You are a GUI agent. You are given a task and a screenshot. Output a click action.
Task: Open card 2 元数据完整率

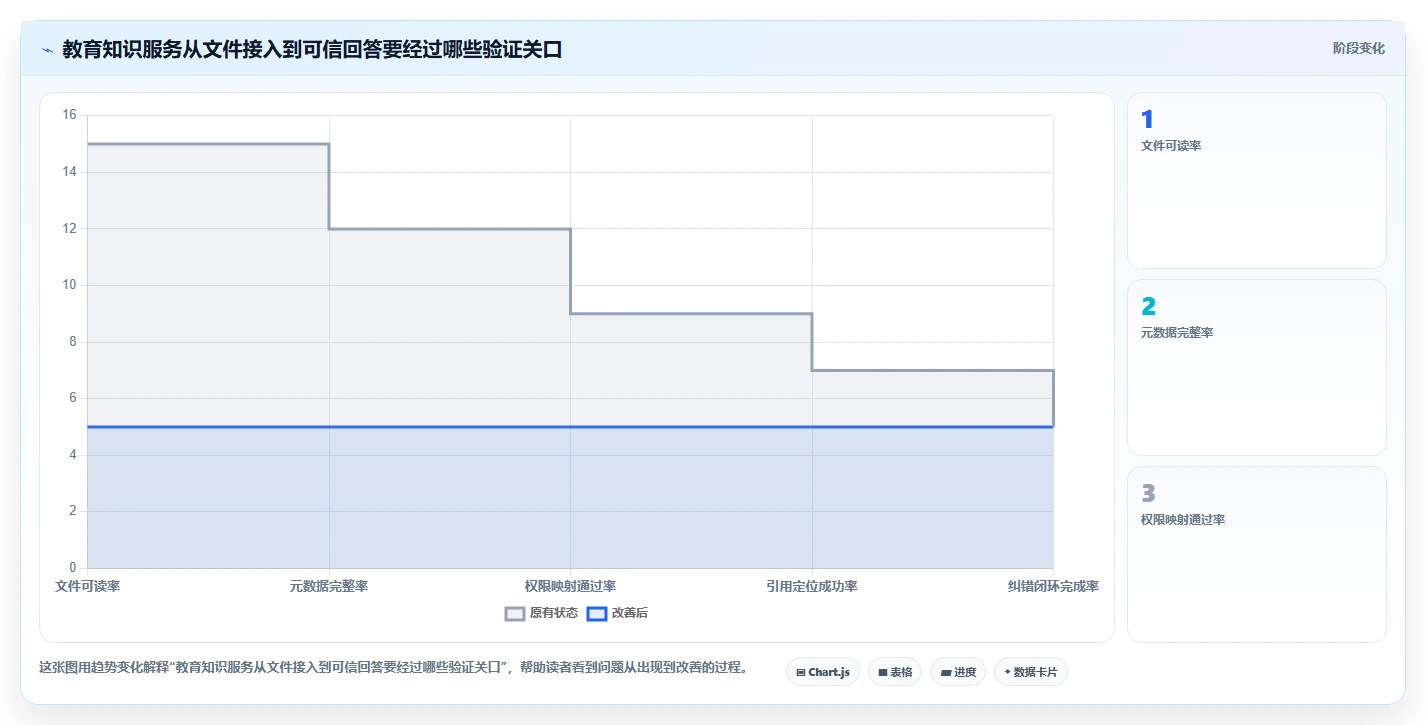pos(1257,367)
